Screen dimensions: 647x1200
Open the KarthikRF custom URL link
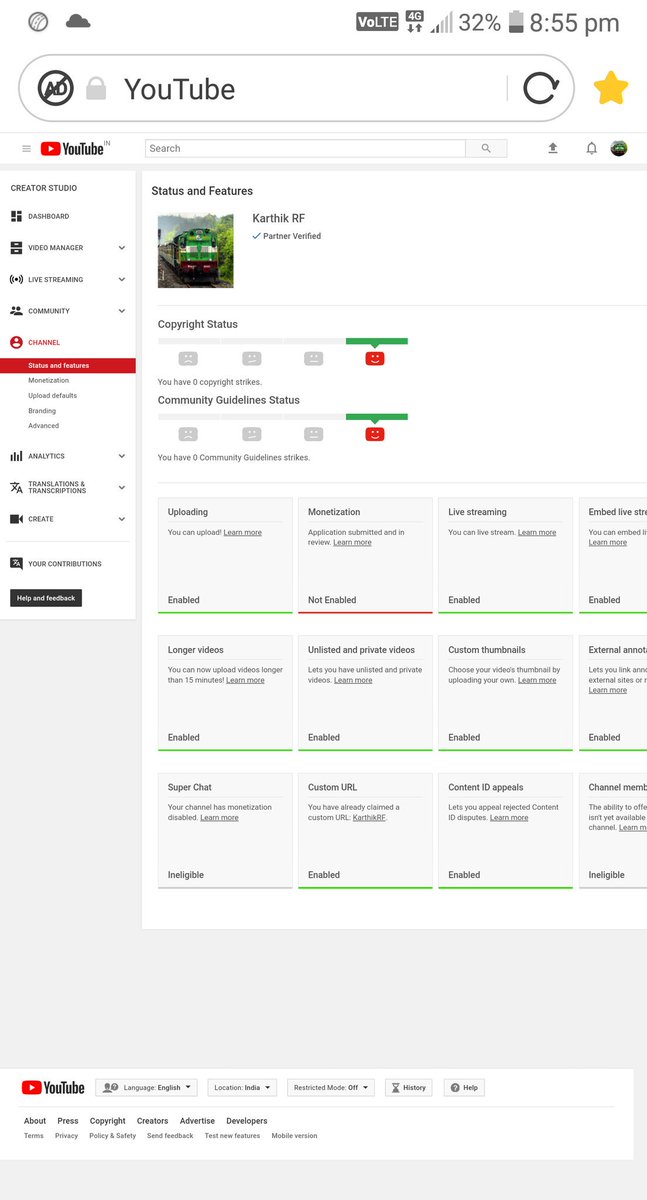point(369,817)
